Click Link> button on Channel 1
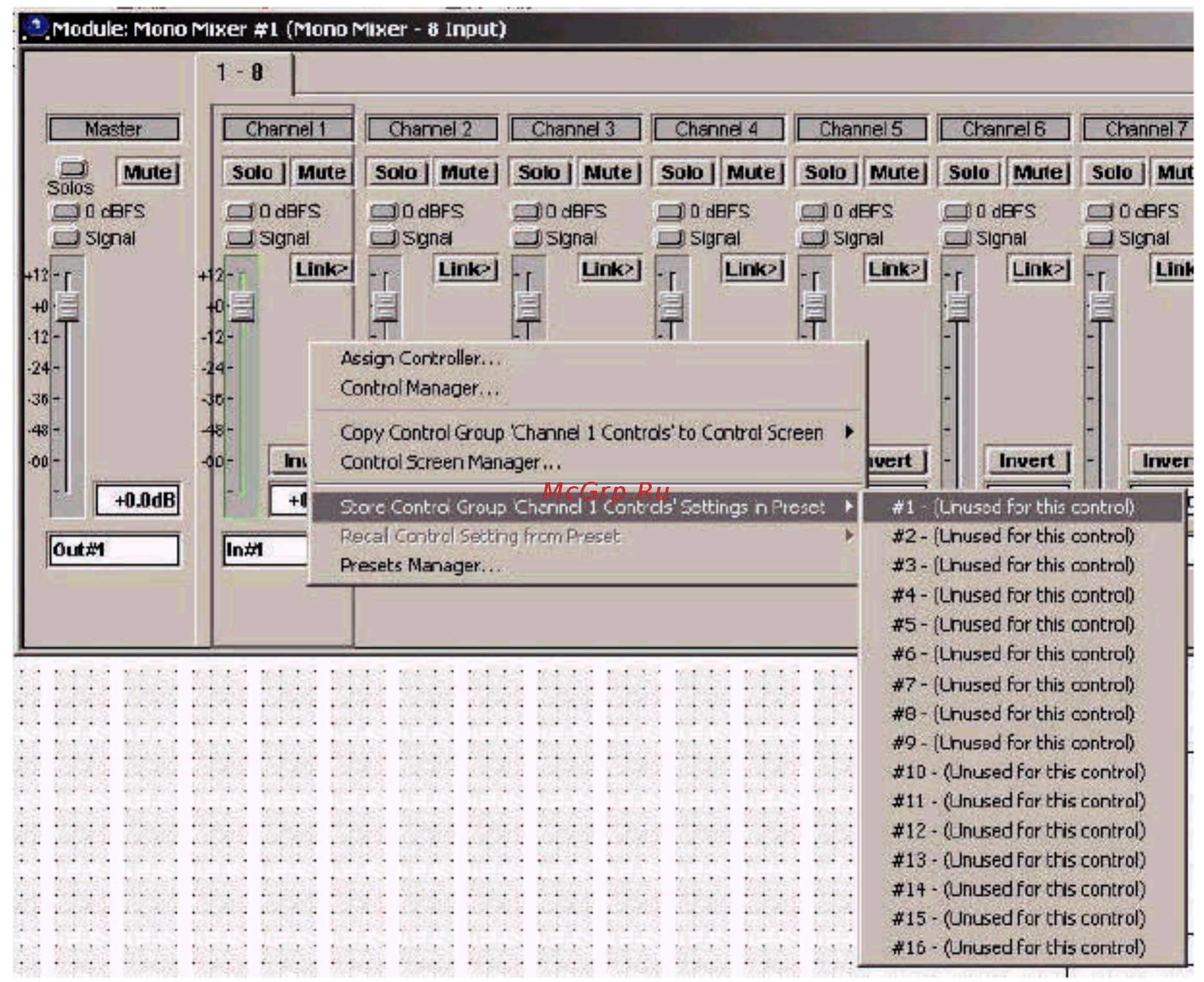 click(322, 269)
